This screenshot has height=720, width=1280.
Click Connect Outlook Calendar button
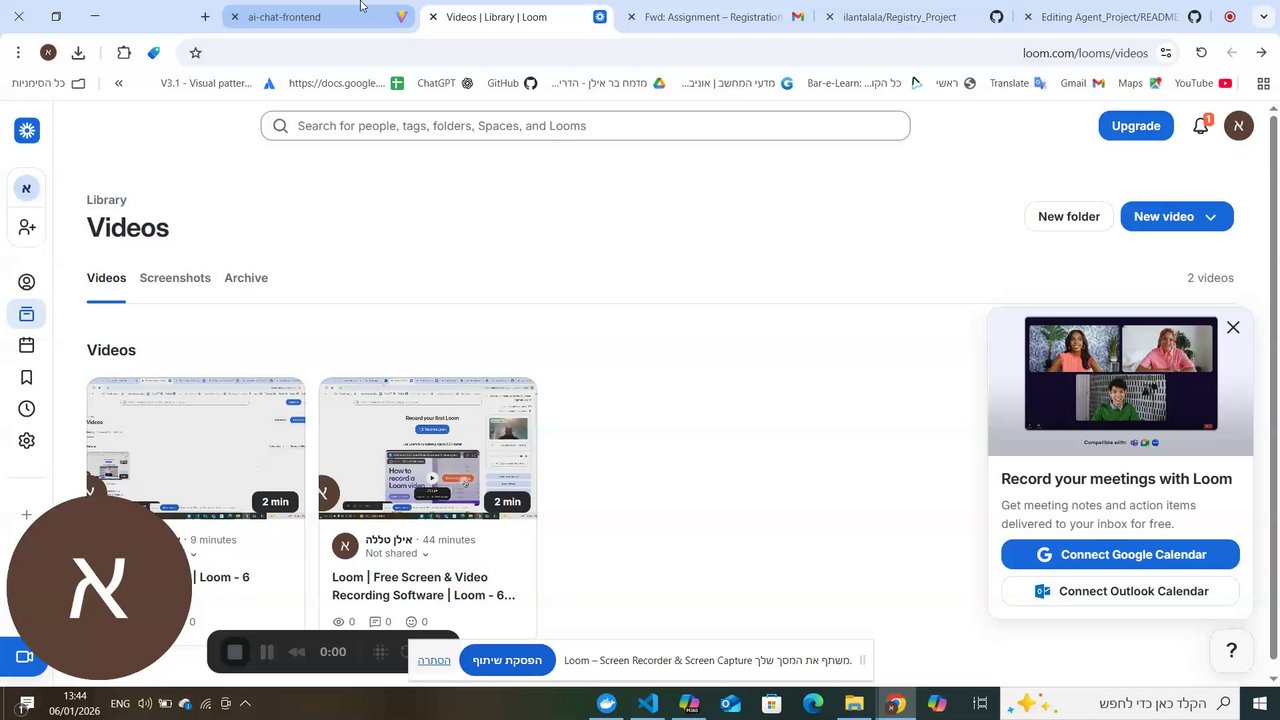point(1120,591)
